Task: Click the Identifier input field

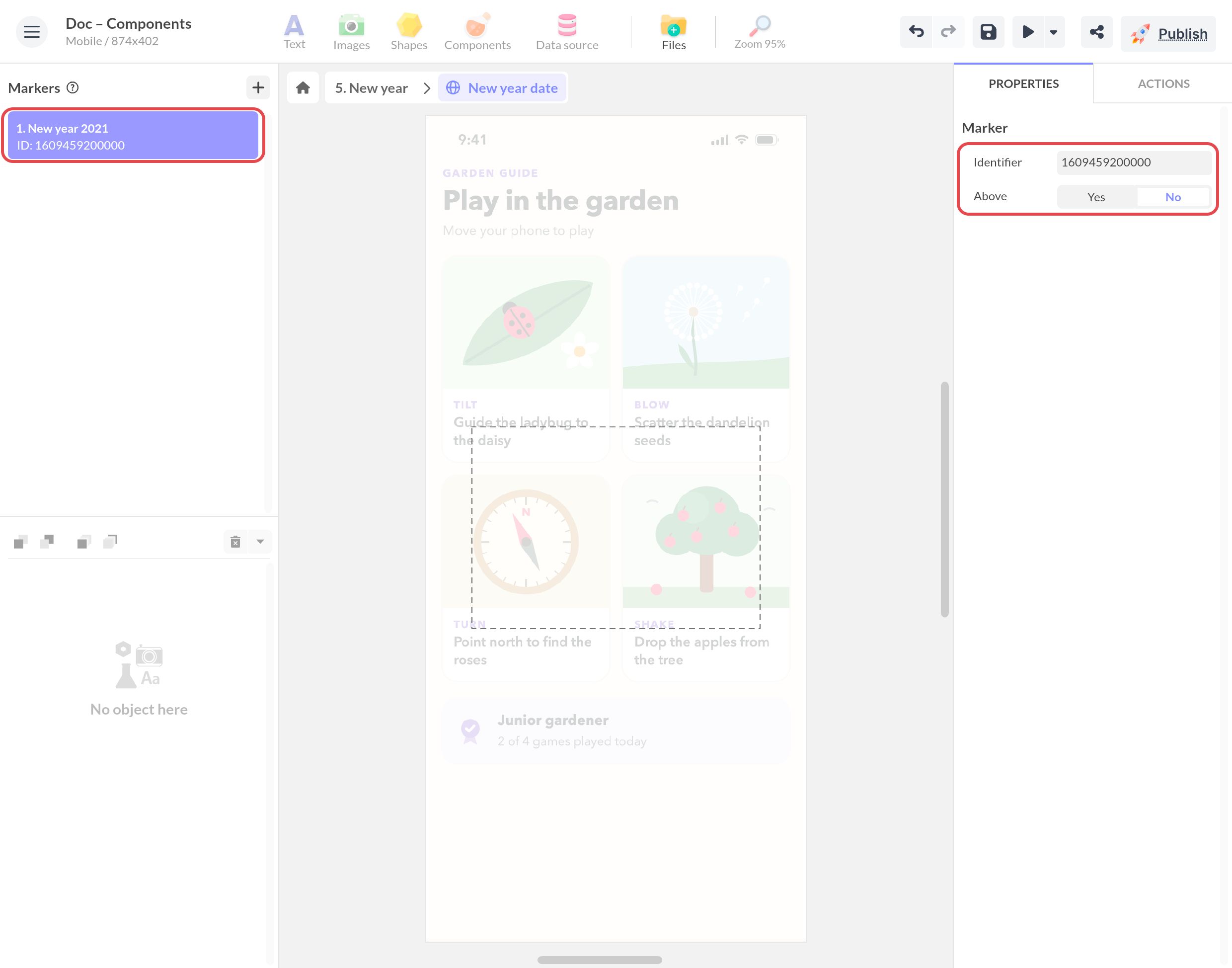Action: 1134,162
